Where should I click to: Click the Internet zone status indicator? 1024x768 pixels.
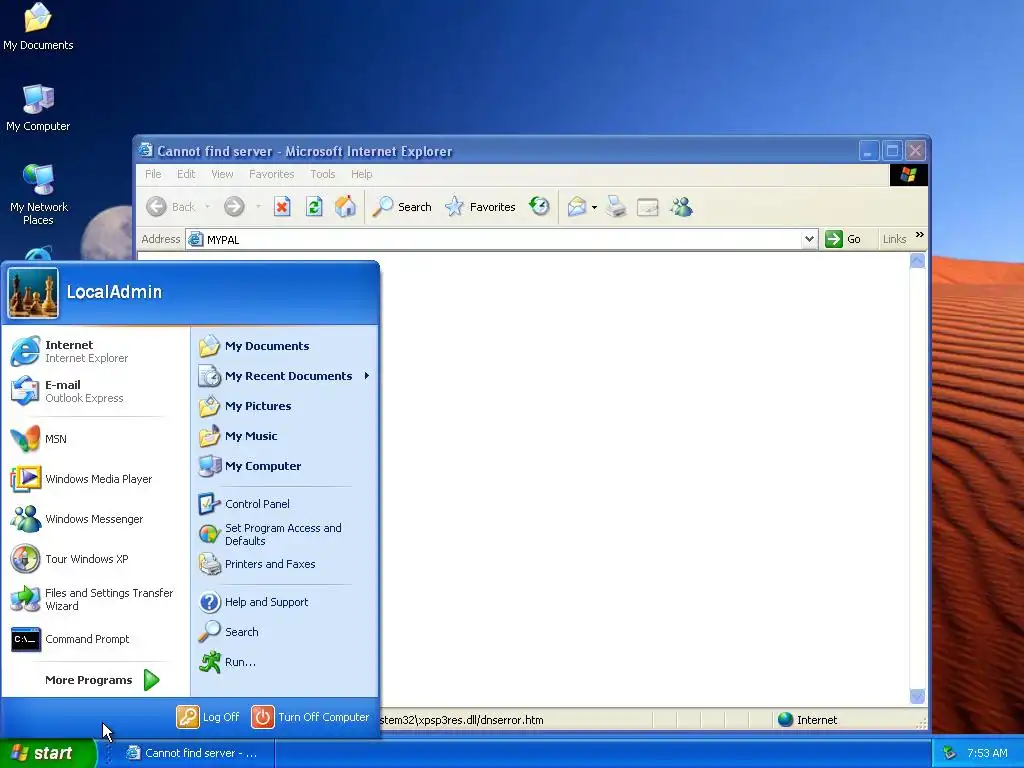click(x=807, y=720)
